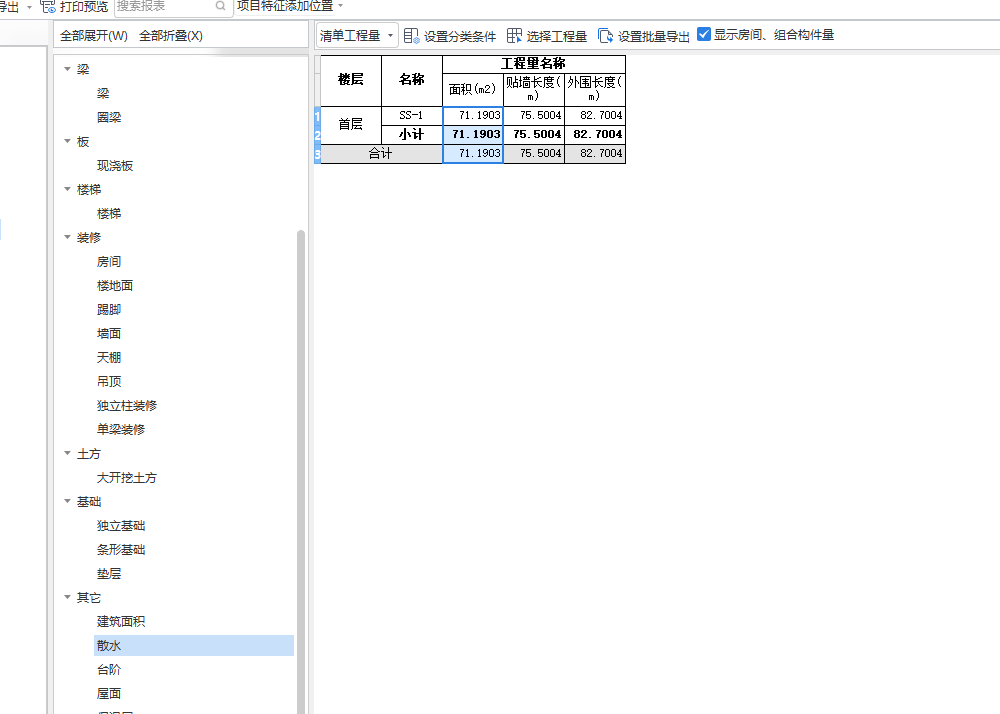Image resolution: width=1000 pixels, height=714 pixels.
Task: Collapse the 土方 tree group
Action: 68,453
